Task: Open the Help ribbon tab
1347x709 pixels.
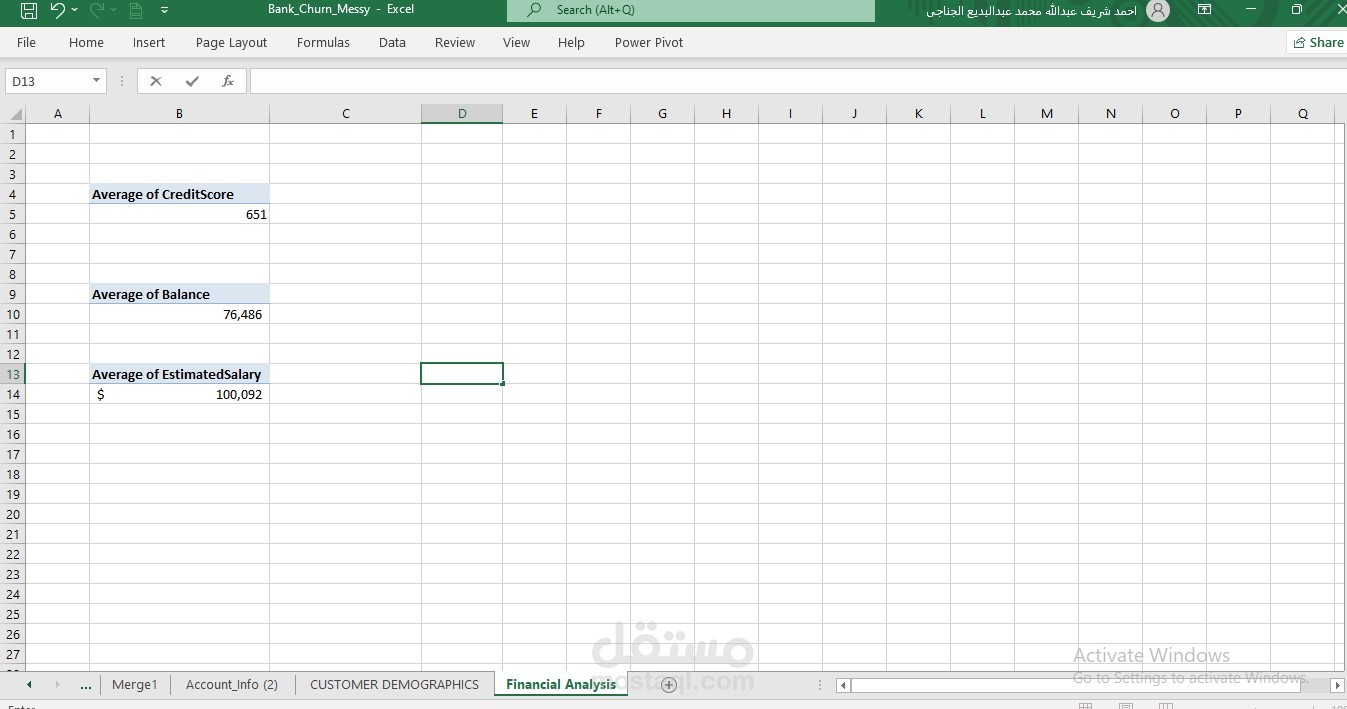Action: point(571,42)
